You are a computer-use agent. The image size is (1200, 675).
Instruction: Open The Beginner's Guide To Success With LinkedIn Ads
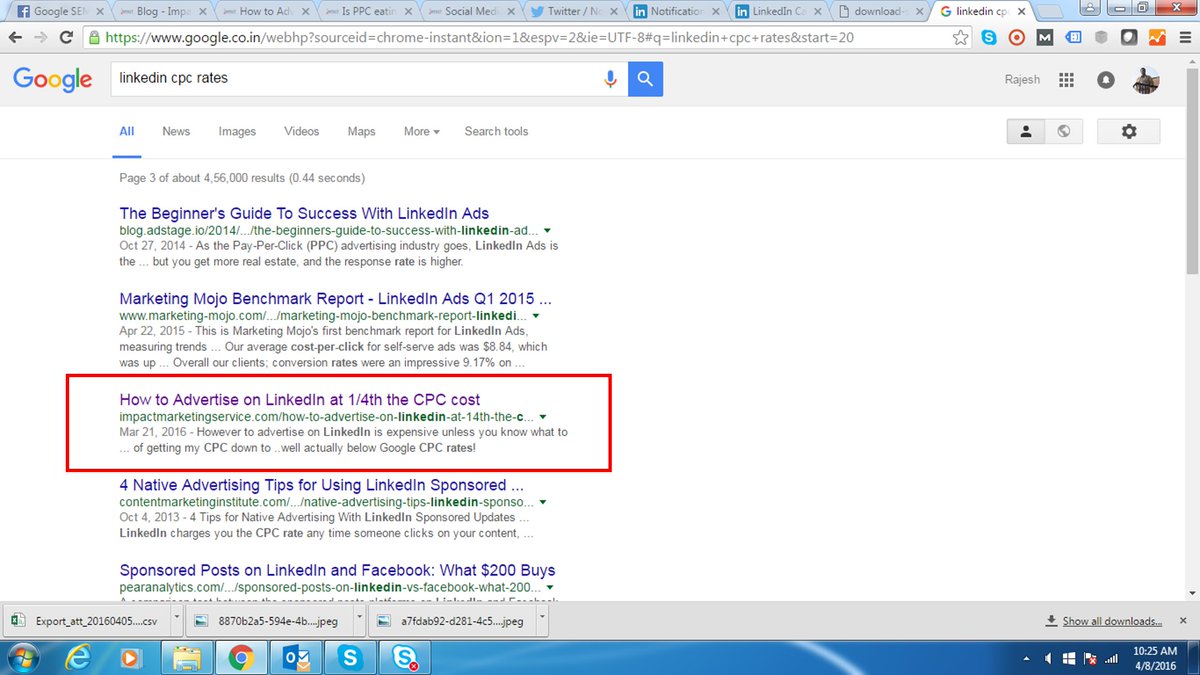click(304, 213)
